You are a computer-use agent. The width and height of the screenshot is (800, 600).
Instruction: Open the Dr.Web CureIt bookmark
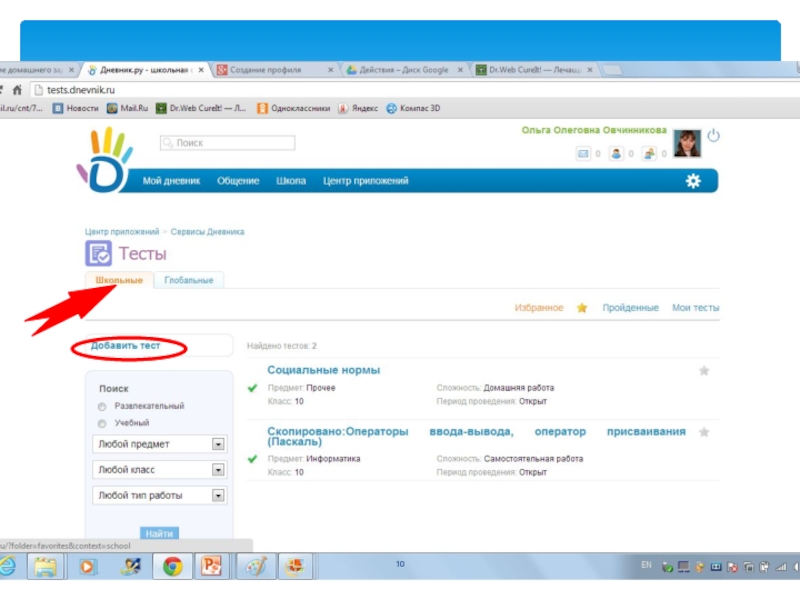click(x=201, y=108)
